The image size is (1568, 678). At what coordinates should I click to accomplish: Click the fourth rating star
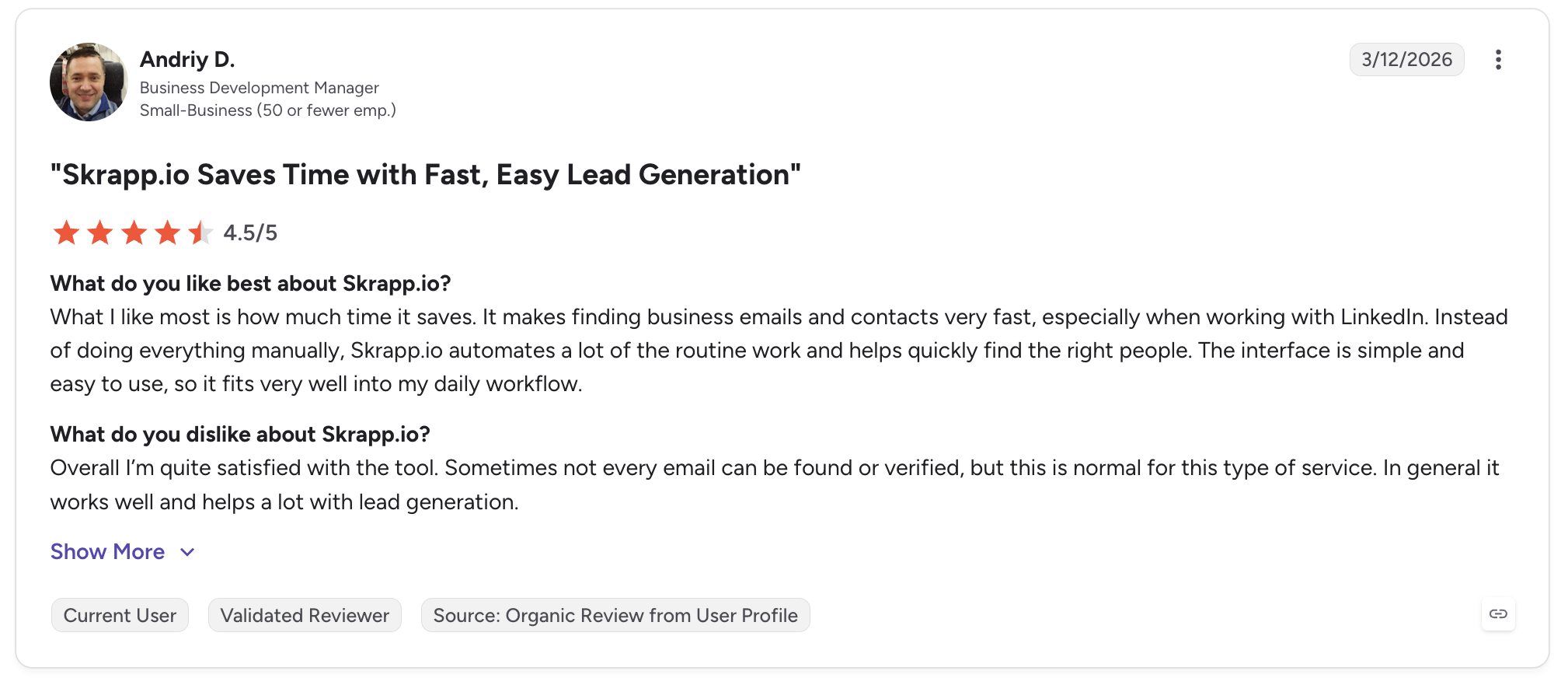(x=167, y=232)
